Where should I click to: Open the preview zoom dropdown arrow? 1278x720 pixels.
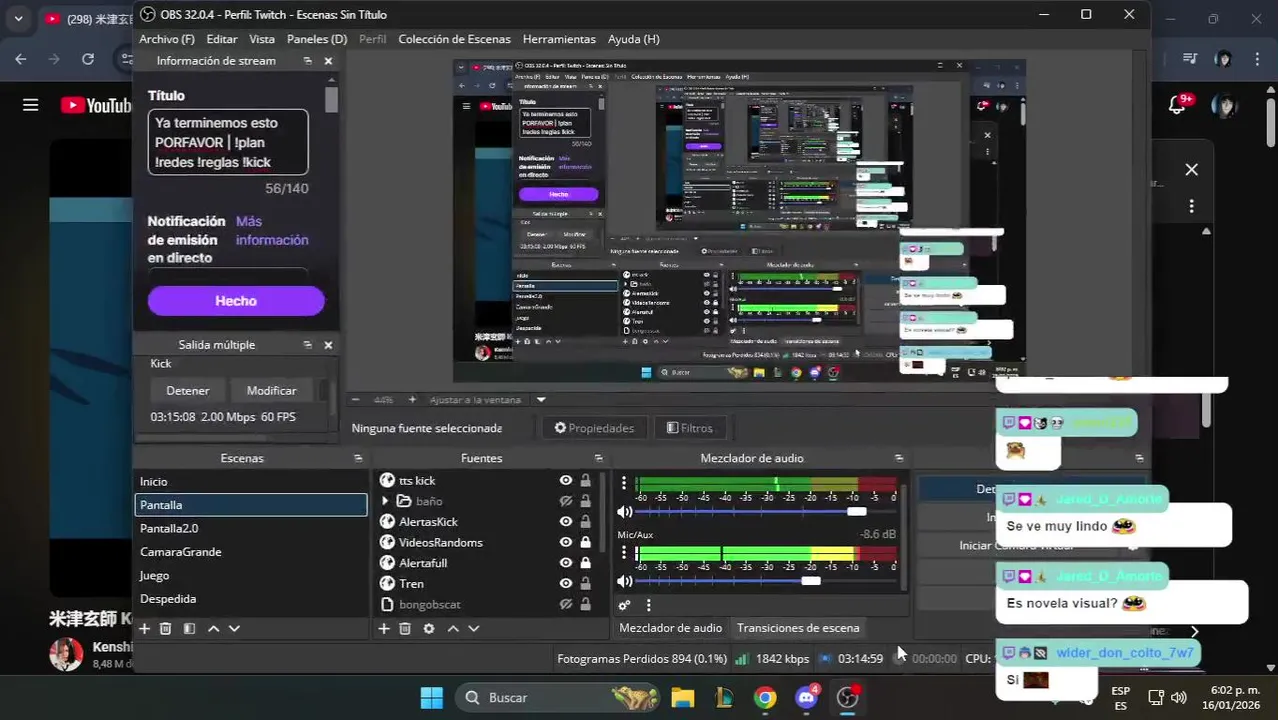pyautogui.click(x=541, y=400)
